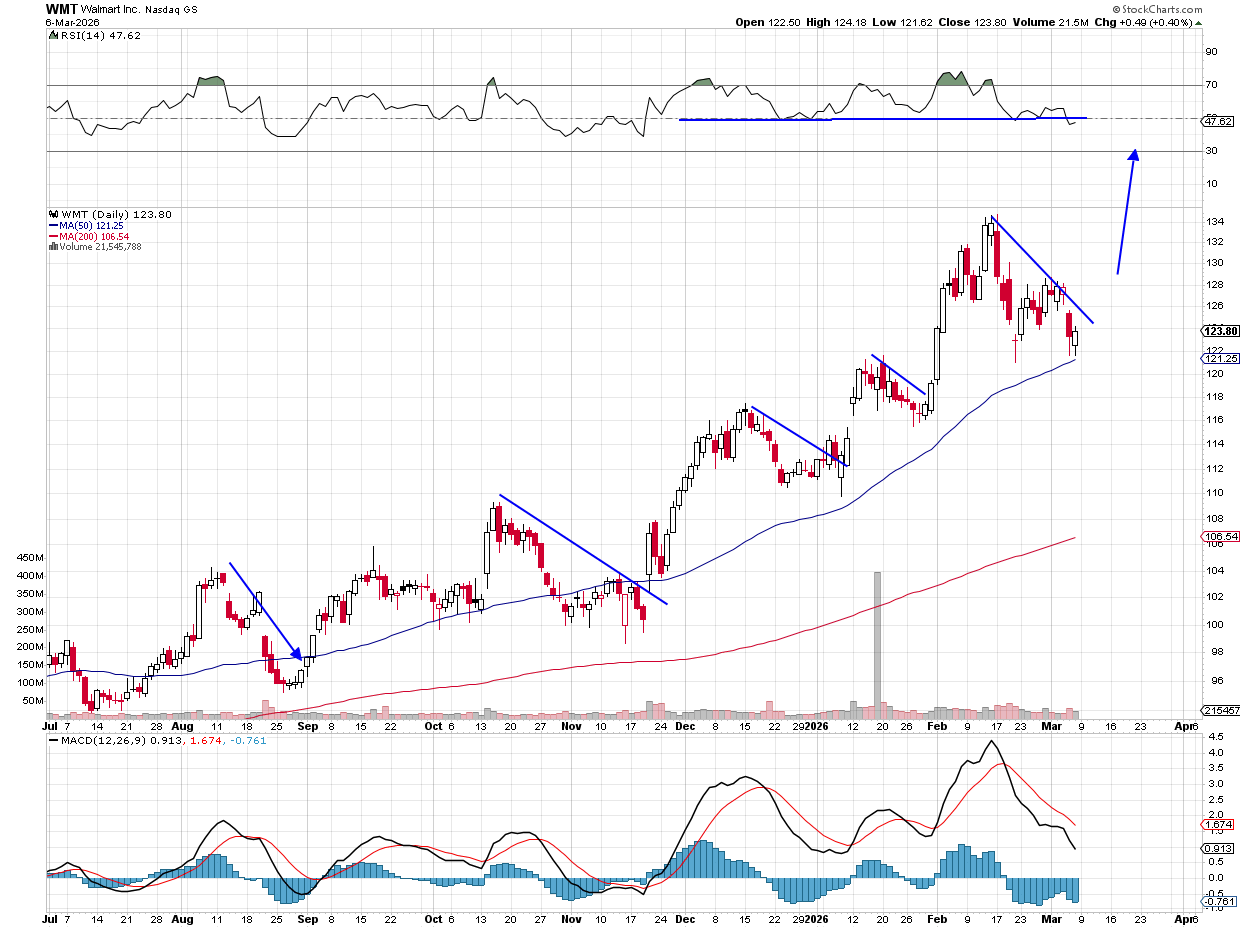Click the Volume 21,545,788 legend label
The image size is (1240, 928).
(x=100, y=246)
